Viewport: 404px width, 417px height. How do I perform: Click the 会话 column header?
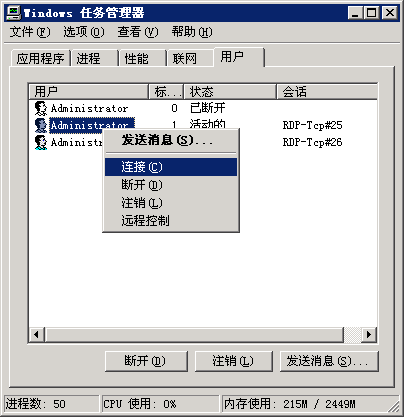pyautogui.click(x=327, y=91)
